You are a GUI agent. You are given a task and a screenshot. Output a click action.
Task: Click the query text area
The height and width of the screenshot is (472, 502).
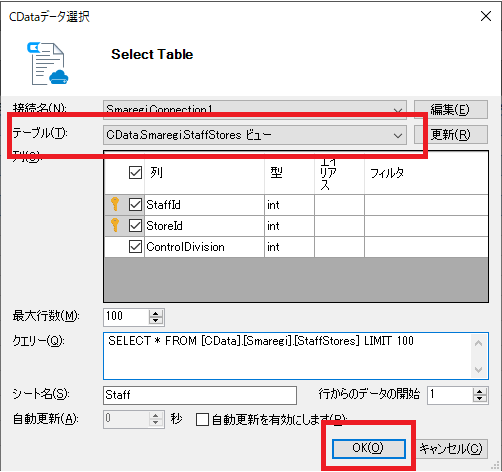point(296,356)
